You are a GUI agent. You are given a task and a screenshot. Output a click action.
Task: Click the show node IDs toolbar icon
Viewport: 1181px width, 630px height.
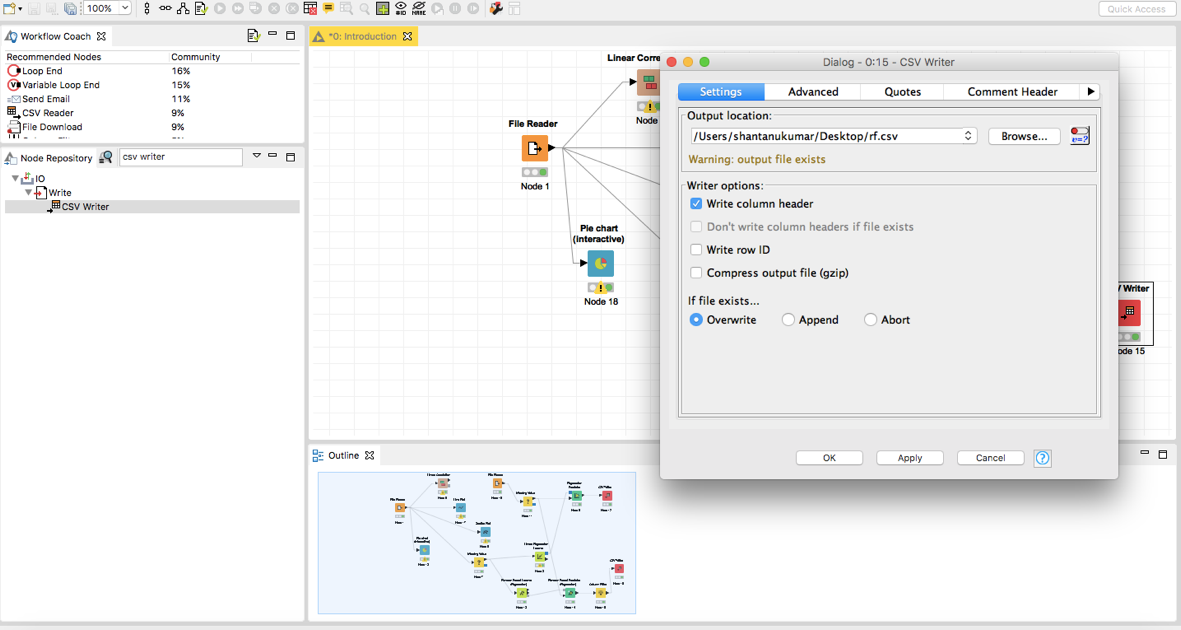click(x=400, y=8)
